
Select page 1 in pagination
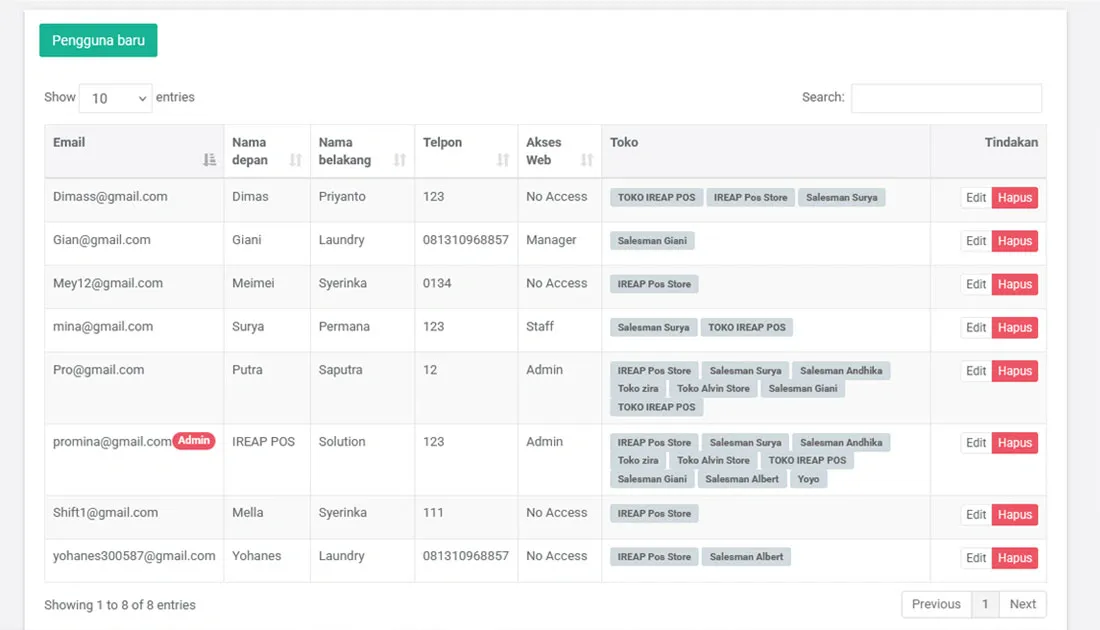pyautogui.click(x=985, y=604)
